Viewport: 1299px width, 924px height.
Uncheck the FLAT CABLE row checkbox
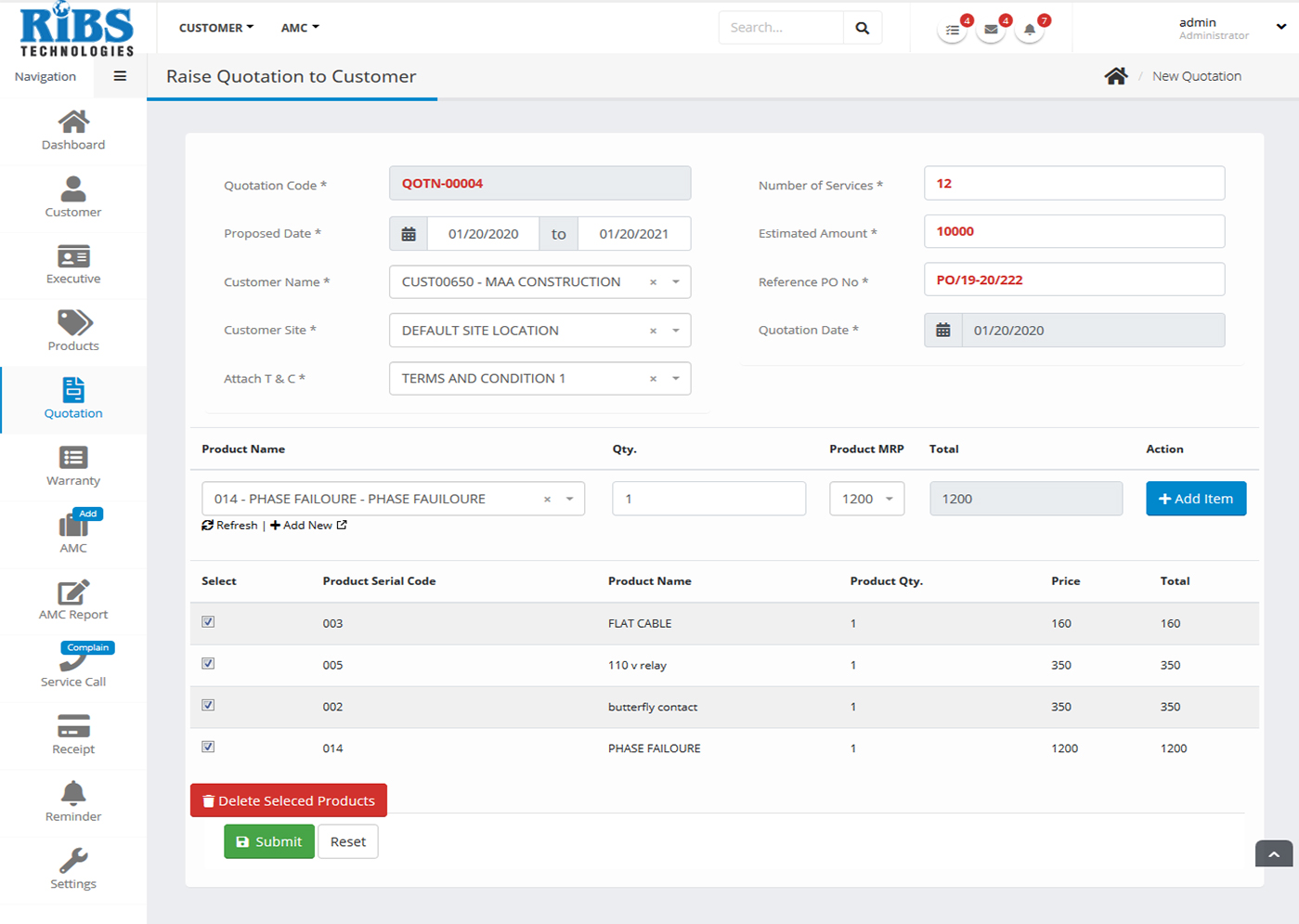point(208,622)
